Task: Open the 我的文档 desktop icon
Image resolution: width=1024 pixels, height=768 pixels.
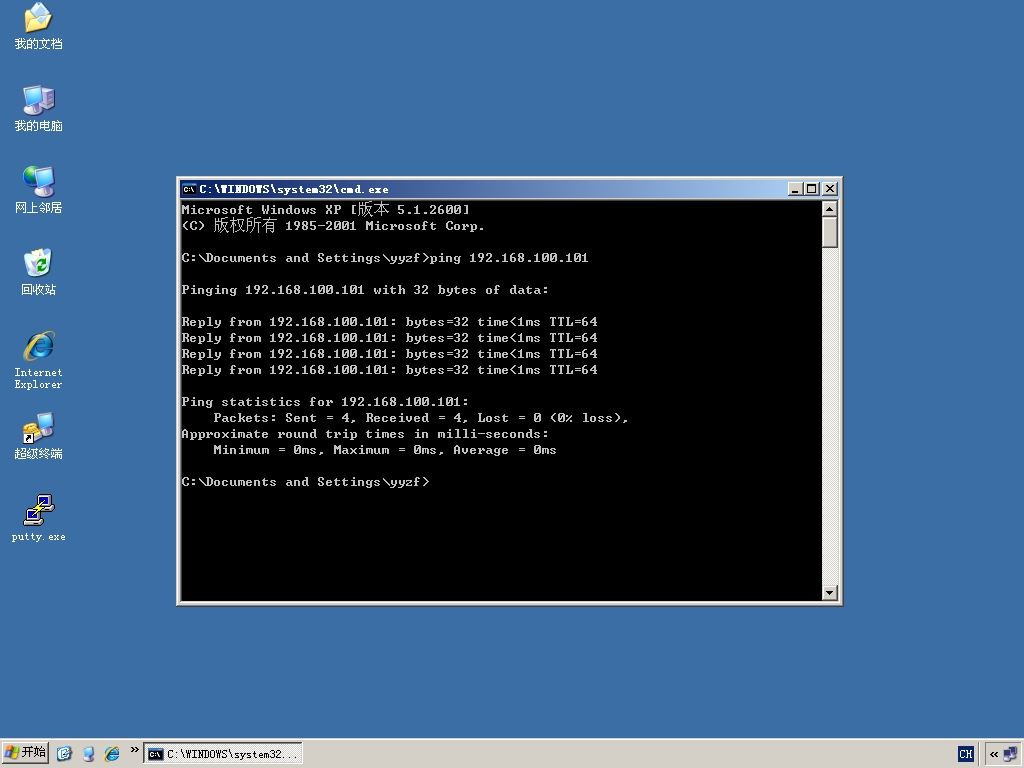Action: point(38,26)
